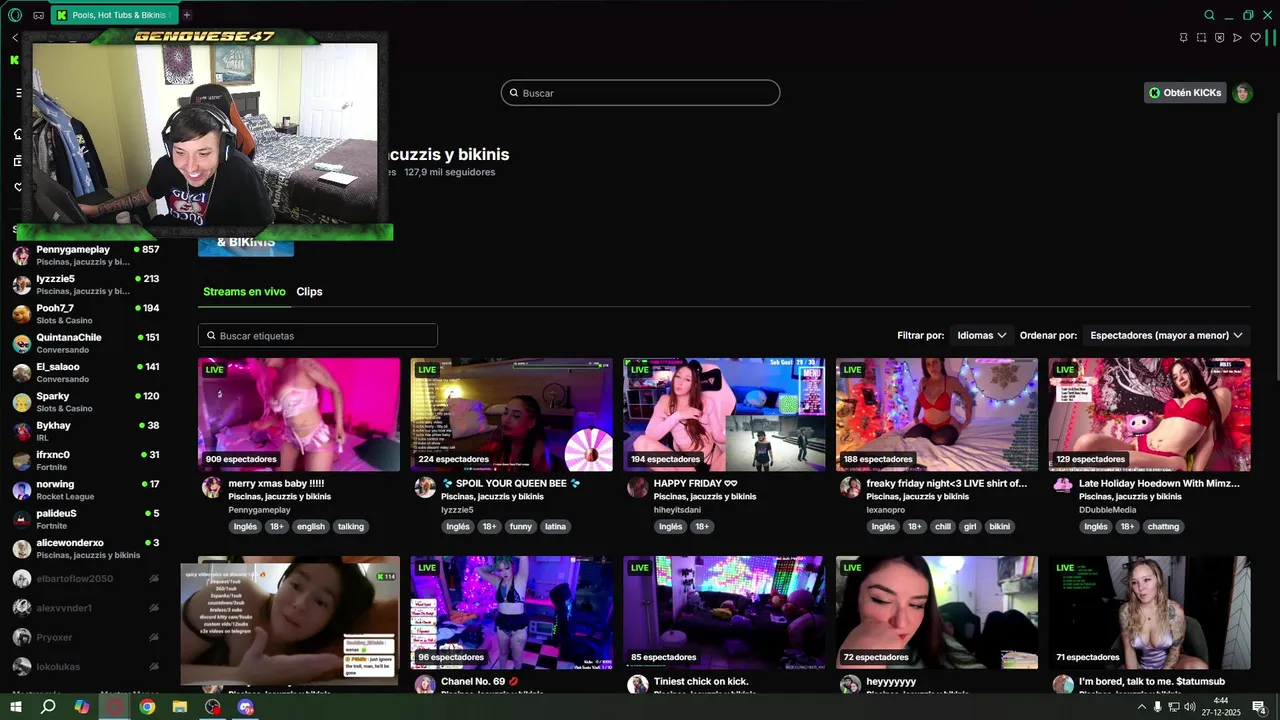
Task: Open Discord from the taskbar
Action: pos(246,707)
